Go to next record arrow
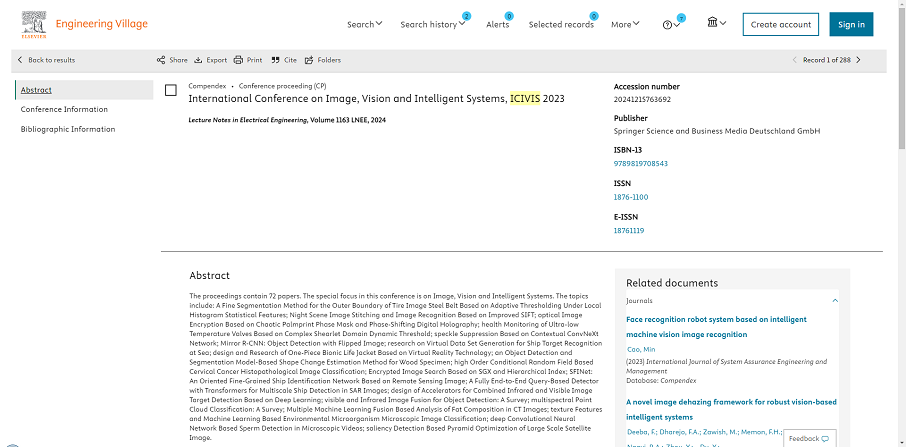This screenshot has height=447, width=906. [x=858, y=60]
